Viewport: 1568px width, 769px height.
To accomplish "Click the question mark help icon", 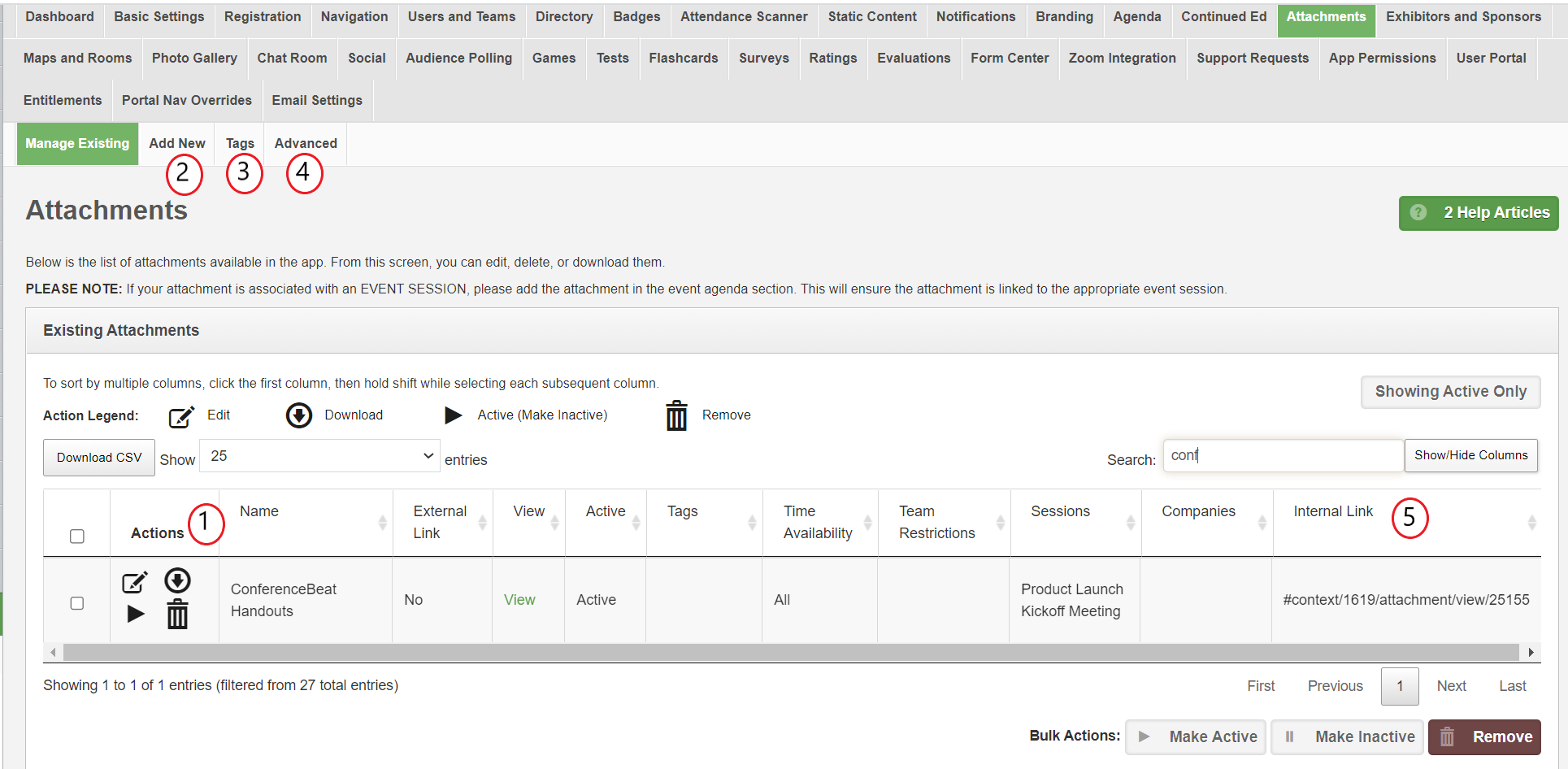I will [1418, 212].
